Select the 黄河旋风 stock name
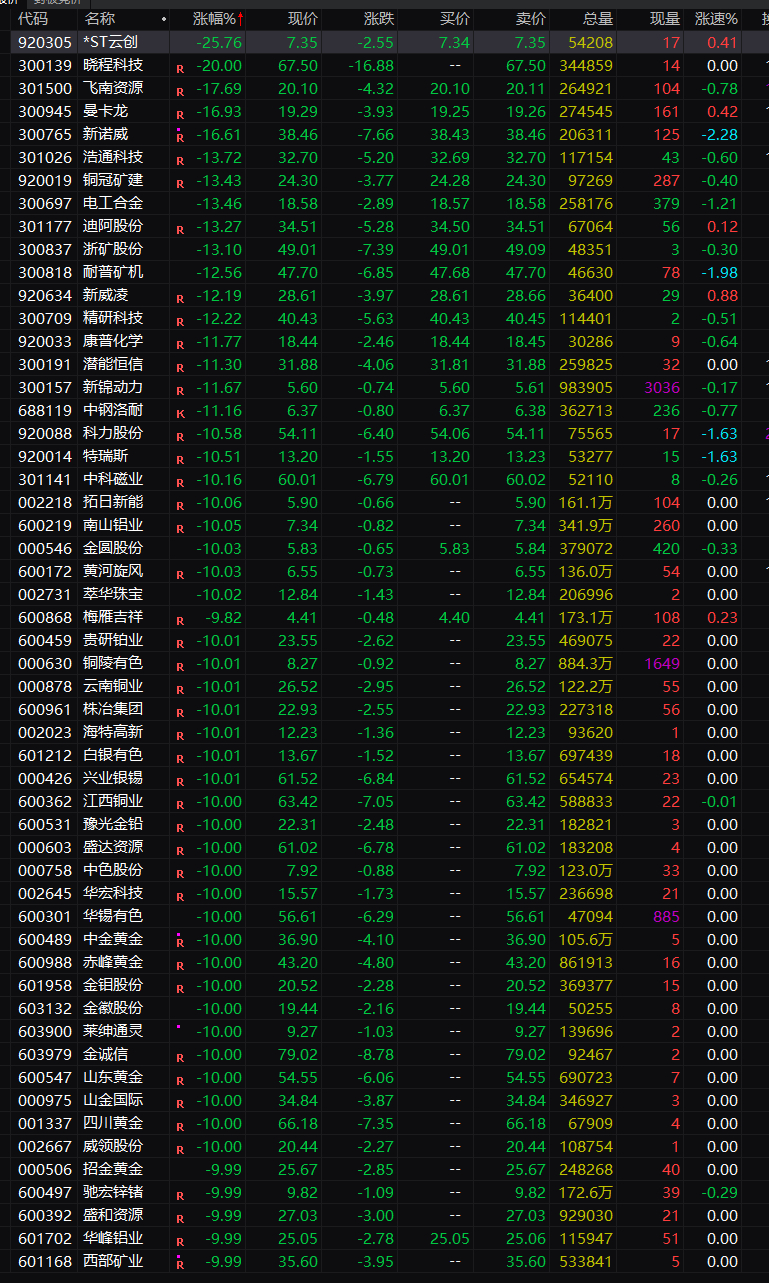This screenshot has width=769, height=1283. pos(113,571)
